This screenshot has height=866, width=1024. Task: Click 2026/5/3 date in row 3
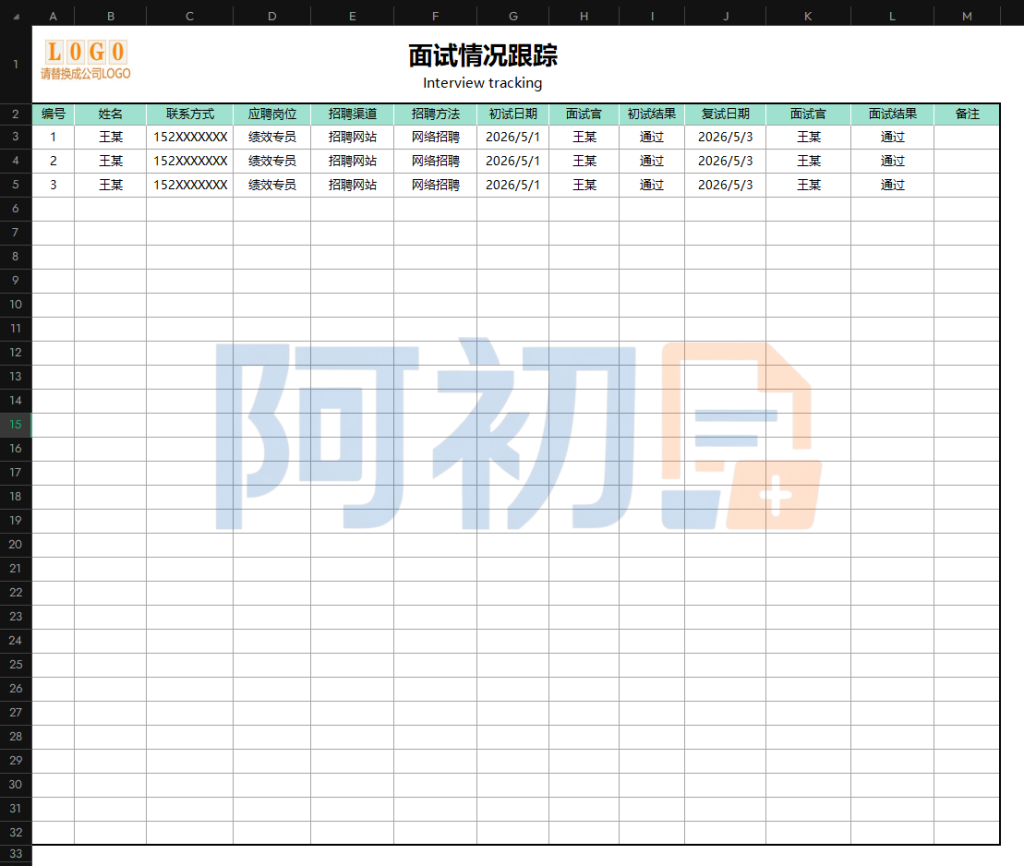[725, 137]
